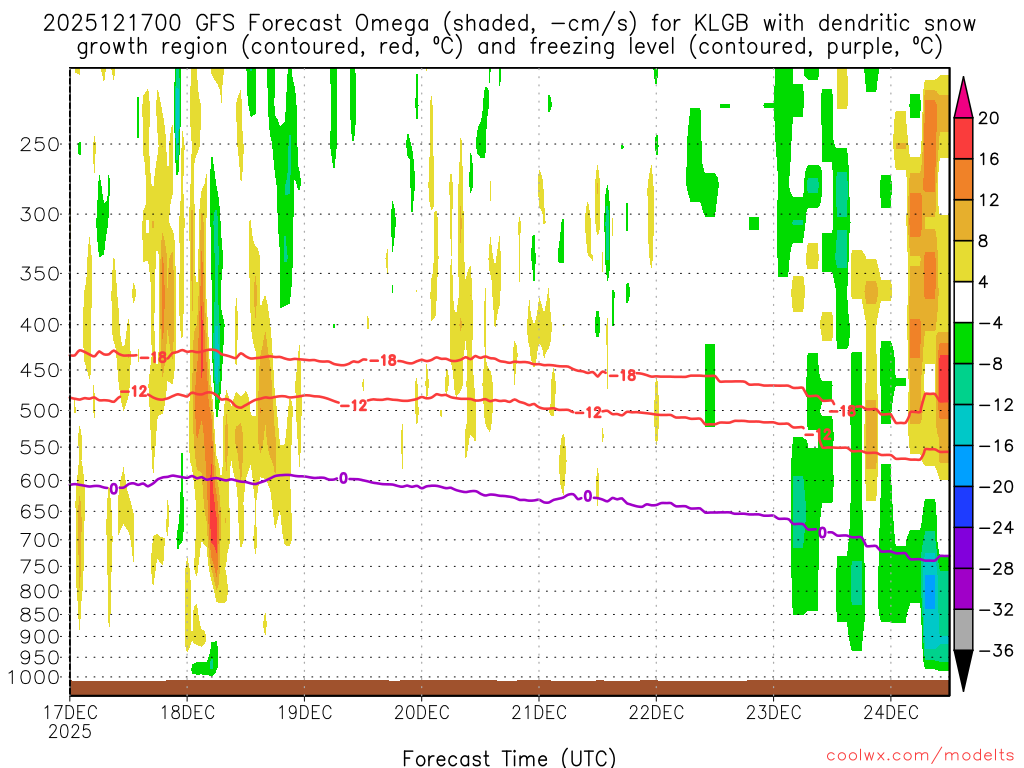Click the 23DEC time axis label

(774, 712)
